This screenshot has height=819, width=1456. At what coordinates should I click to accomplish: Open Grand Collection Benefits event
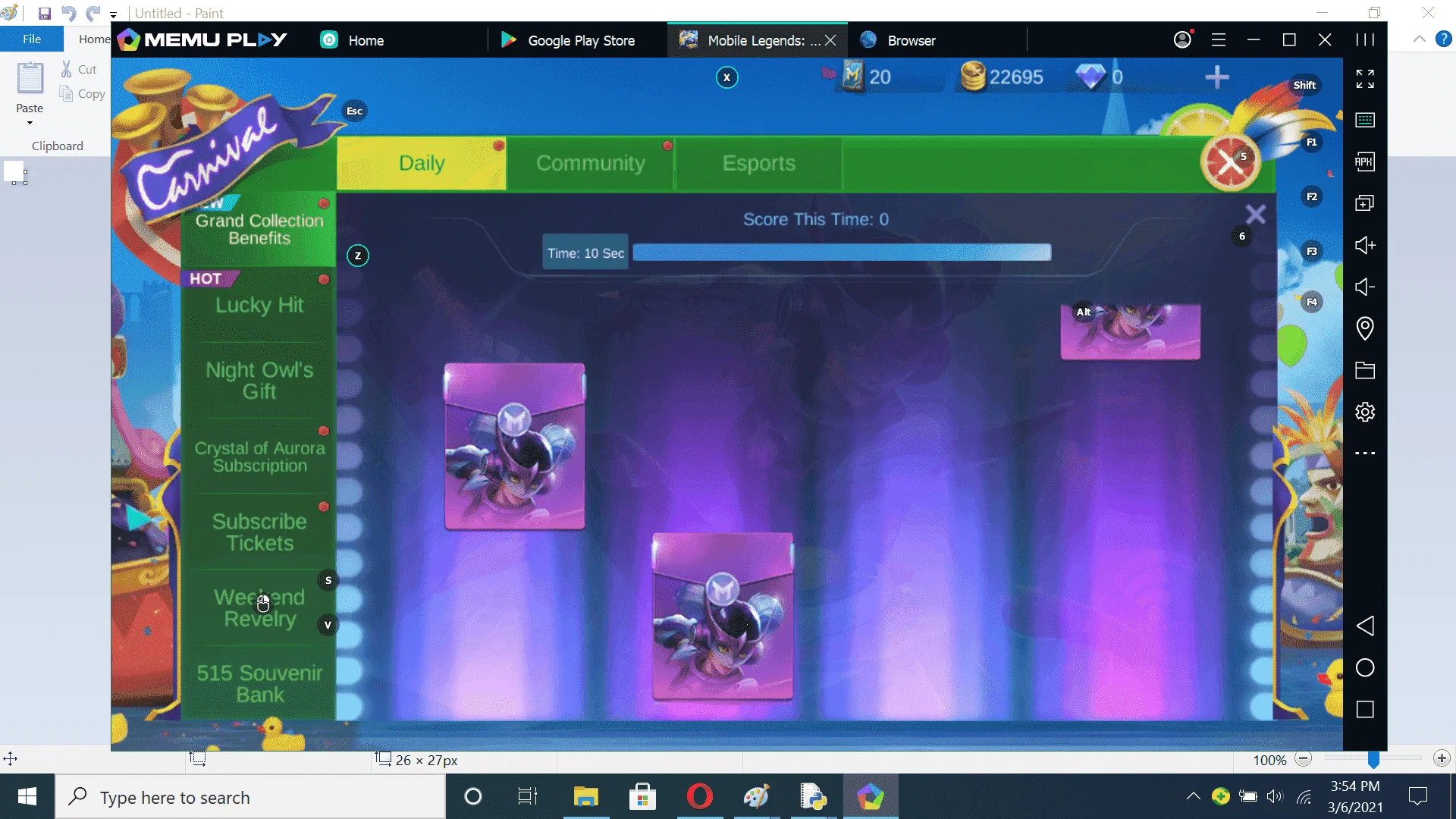259,229
